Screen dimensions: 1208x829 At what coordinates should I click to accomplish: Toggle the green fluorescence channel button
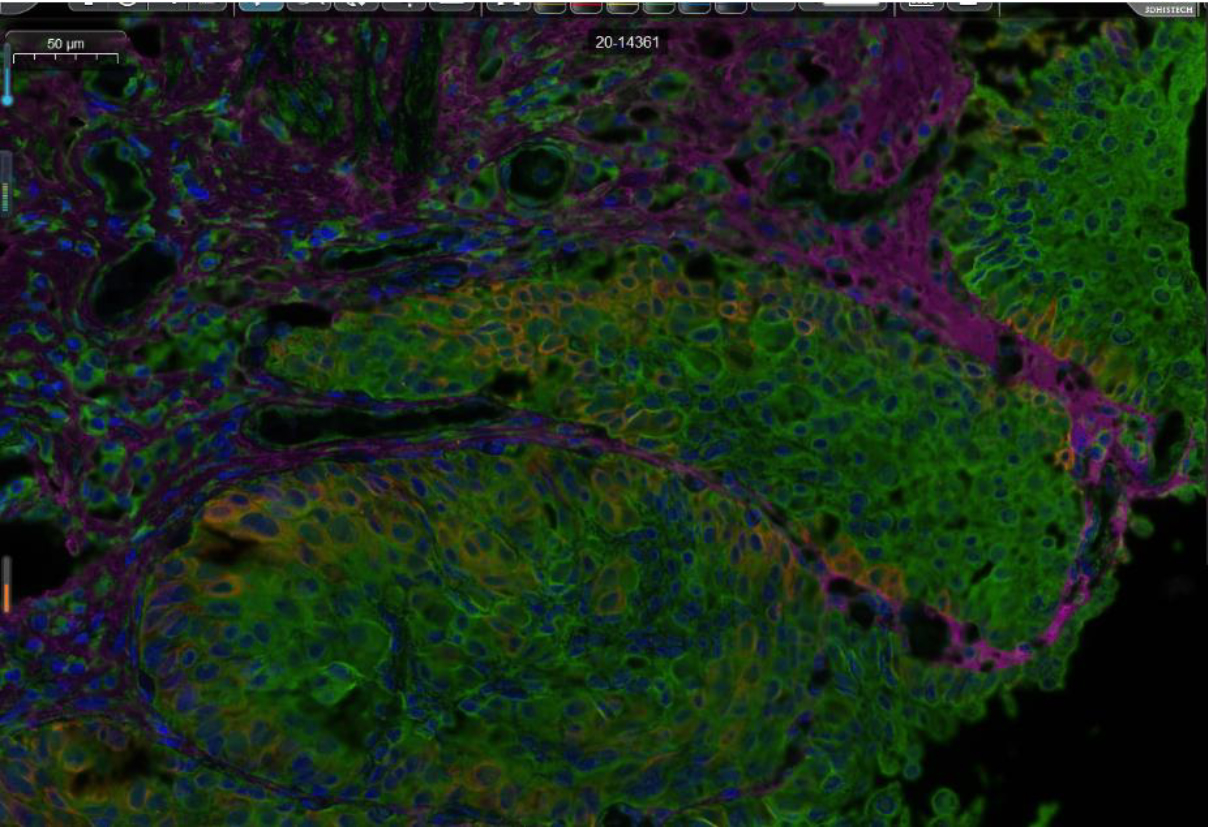[659, 6]
